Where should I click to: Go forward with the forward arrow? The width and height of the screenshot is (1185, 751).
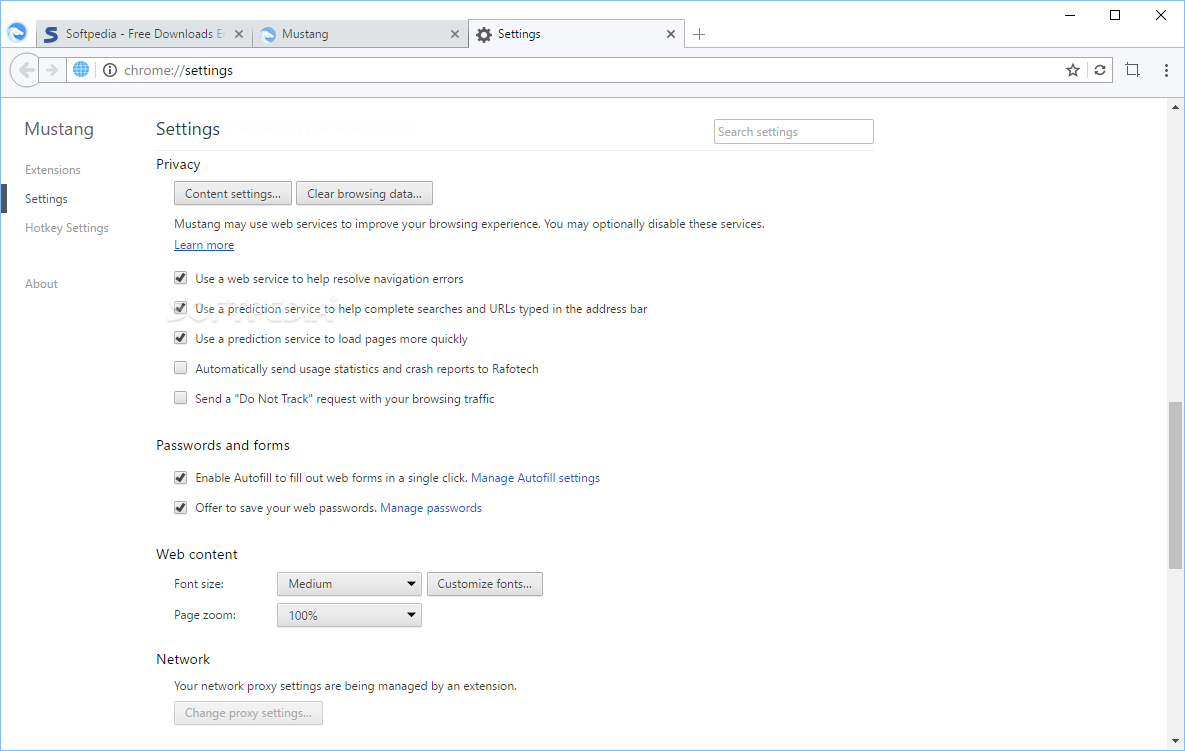pyautogui.click(x=52, y=70)
